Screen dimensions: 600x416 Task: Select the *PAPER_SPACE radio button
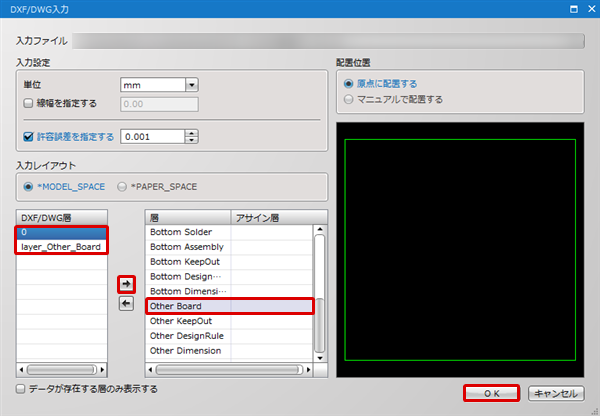pyautogui.click(x=122, y=187)
